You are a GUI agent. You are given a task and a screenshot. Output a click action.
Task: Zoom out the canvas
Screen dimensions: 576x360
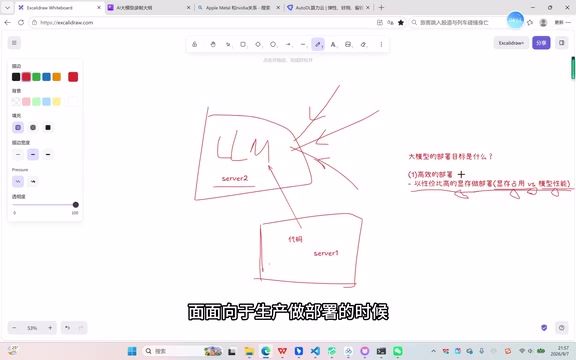pos(14,328)
